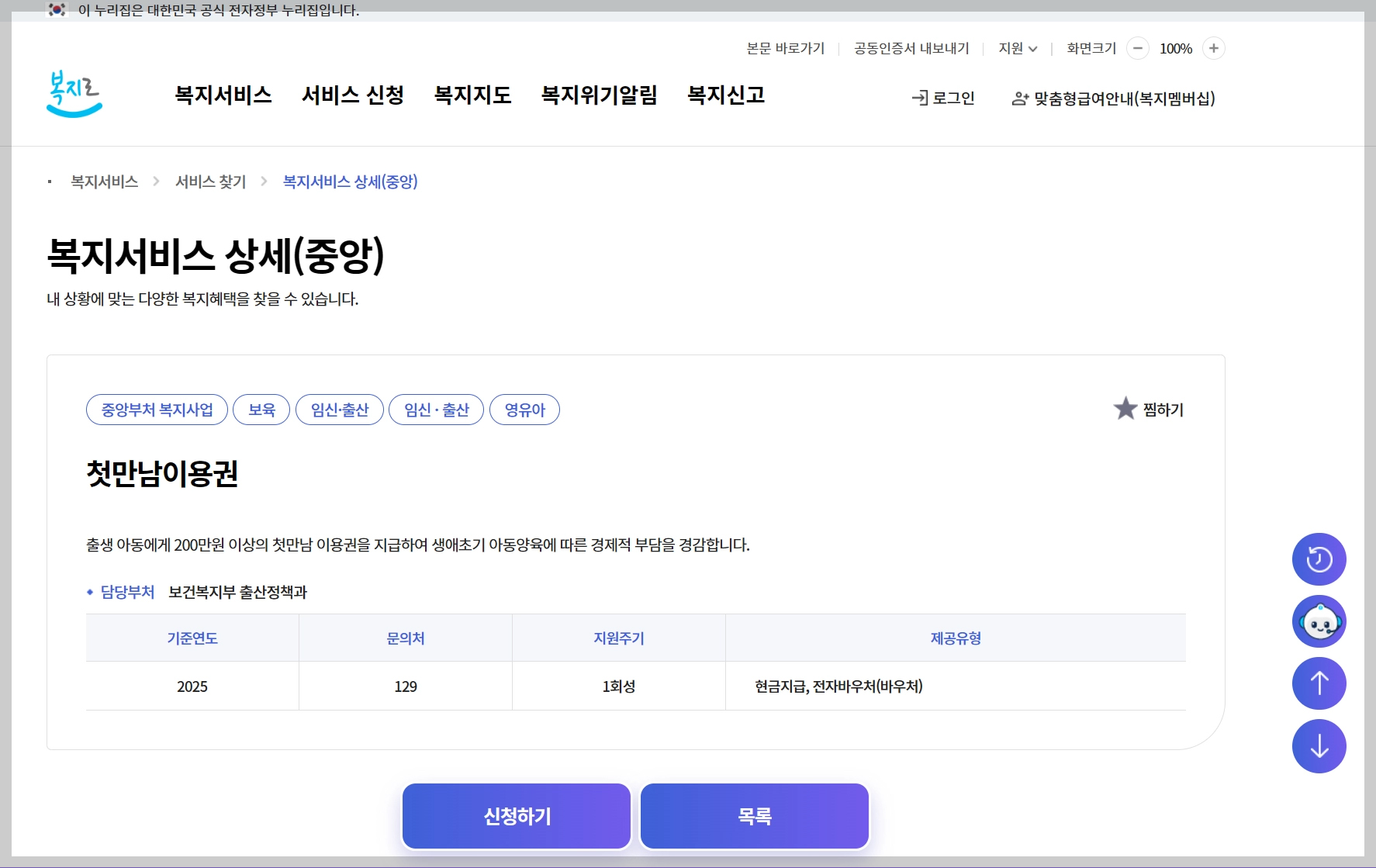Click the scroll-down arrow icon
This screenshot has width=1376, height=868.
[1319, 746]
